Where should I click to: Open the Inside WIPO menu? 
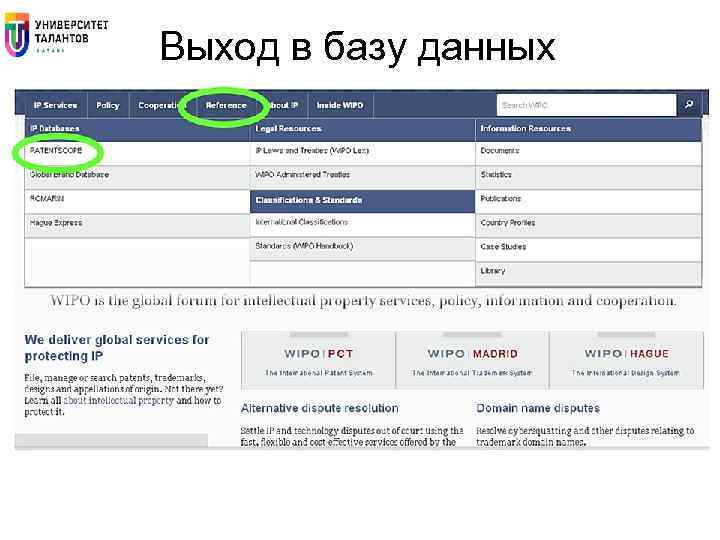click(340, 106)
